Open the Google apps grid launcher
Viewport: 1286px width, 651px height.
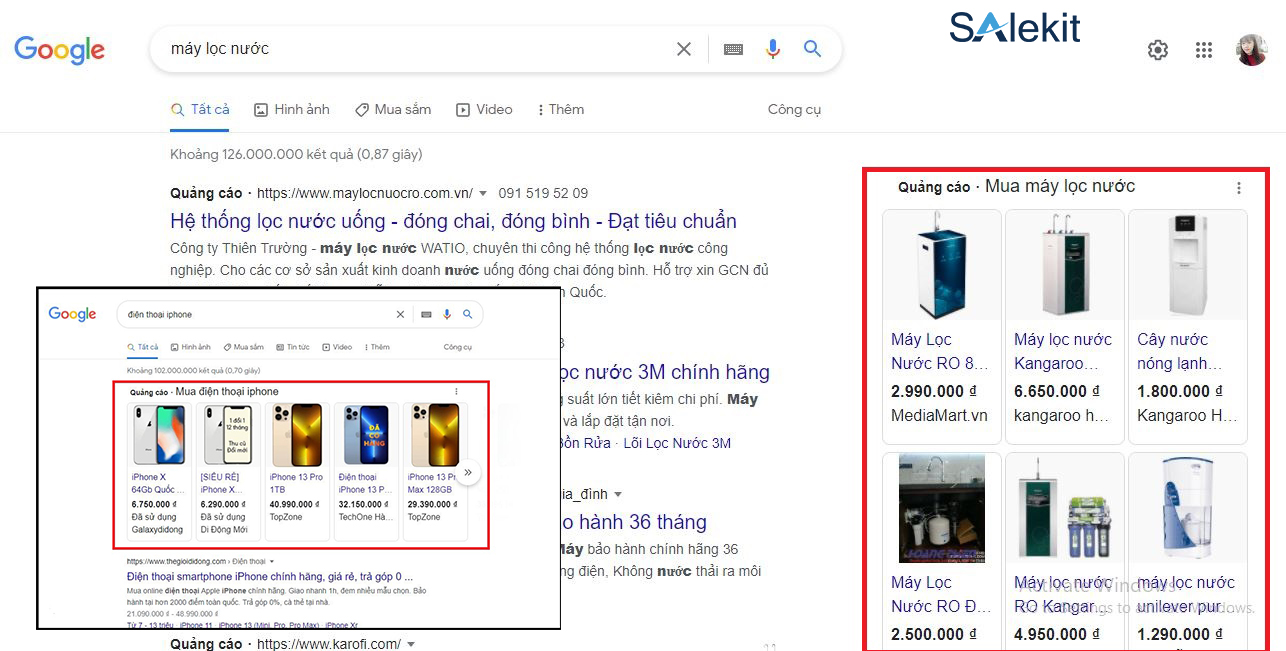[1203, 48]
